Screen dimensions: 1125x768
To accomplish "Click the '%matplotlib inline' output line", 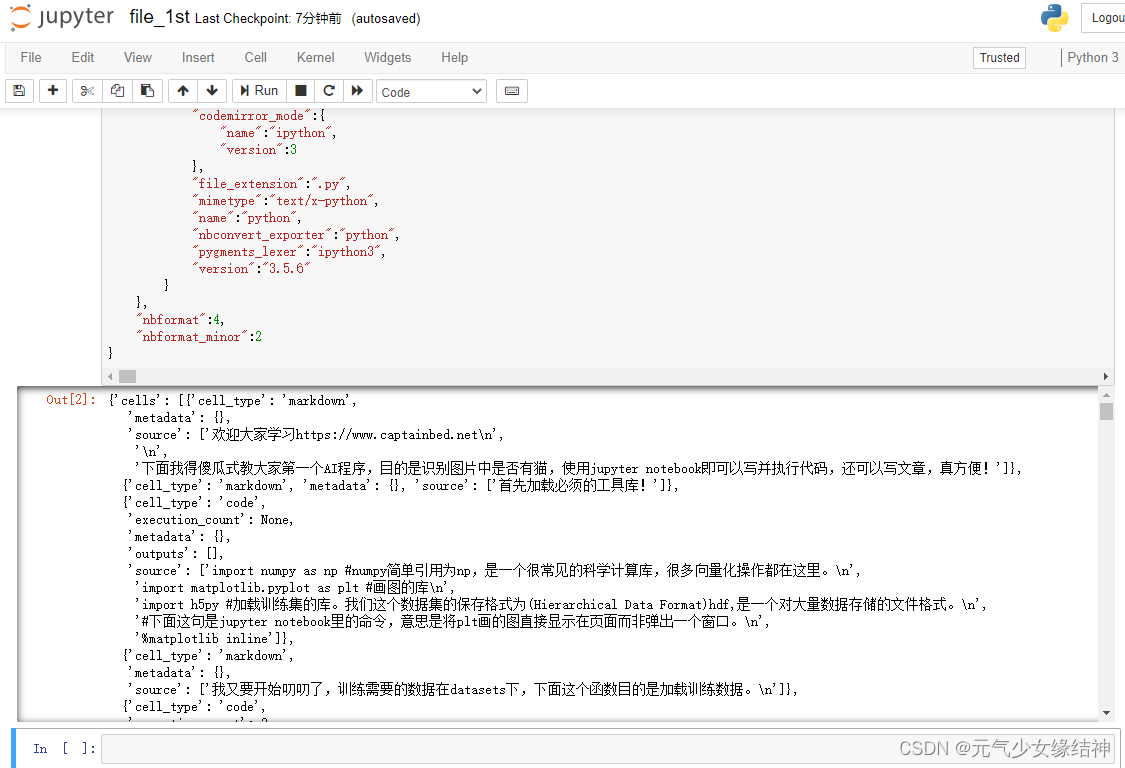I will click(x=214, y=638).
